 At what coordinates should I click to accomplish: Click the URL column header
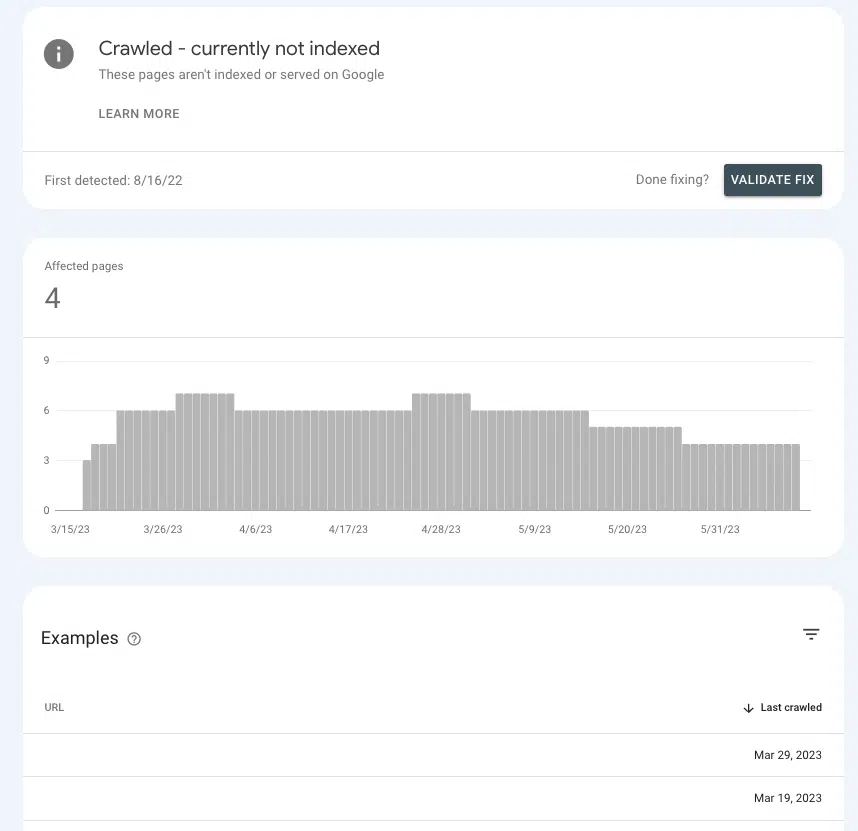(x=54, y=708)
